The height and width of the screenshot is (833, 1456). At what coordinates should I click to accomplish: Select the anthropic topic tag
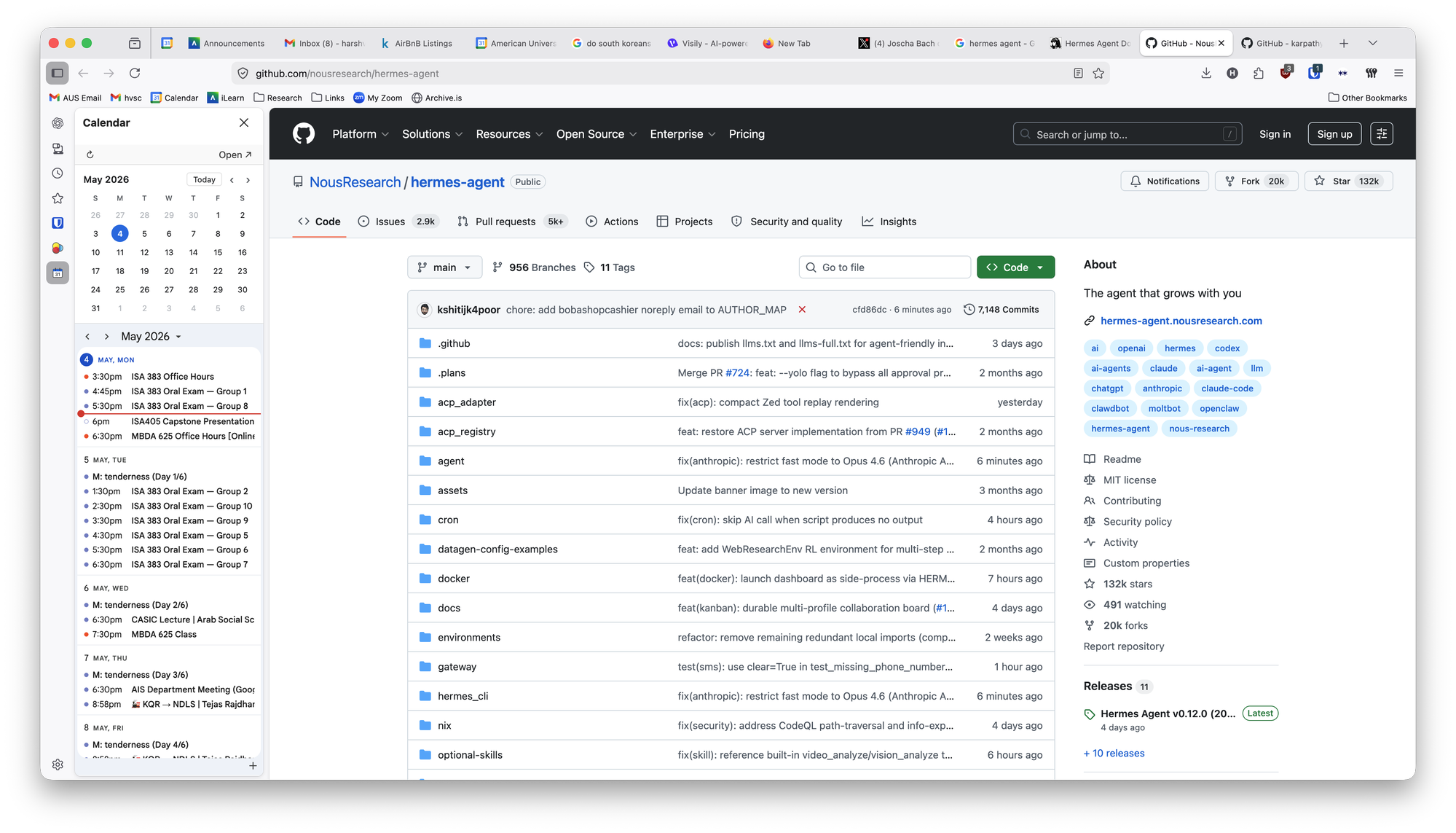coord(1162,388)
